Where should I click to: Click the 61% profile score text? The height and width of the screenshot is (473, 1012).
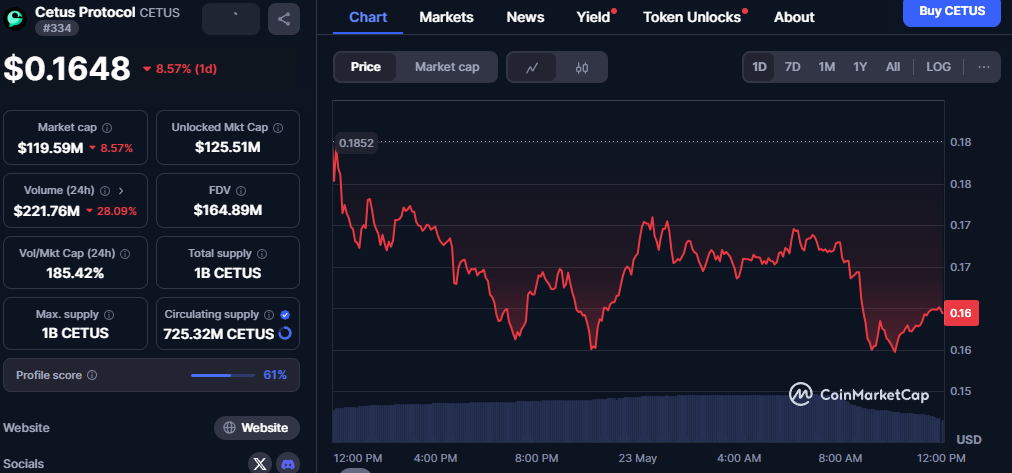[x=275, y=375]
